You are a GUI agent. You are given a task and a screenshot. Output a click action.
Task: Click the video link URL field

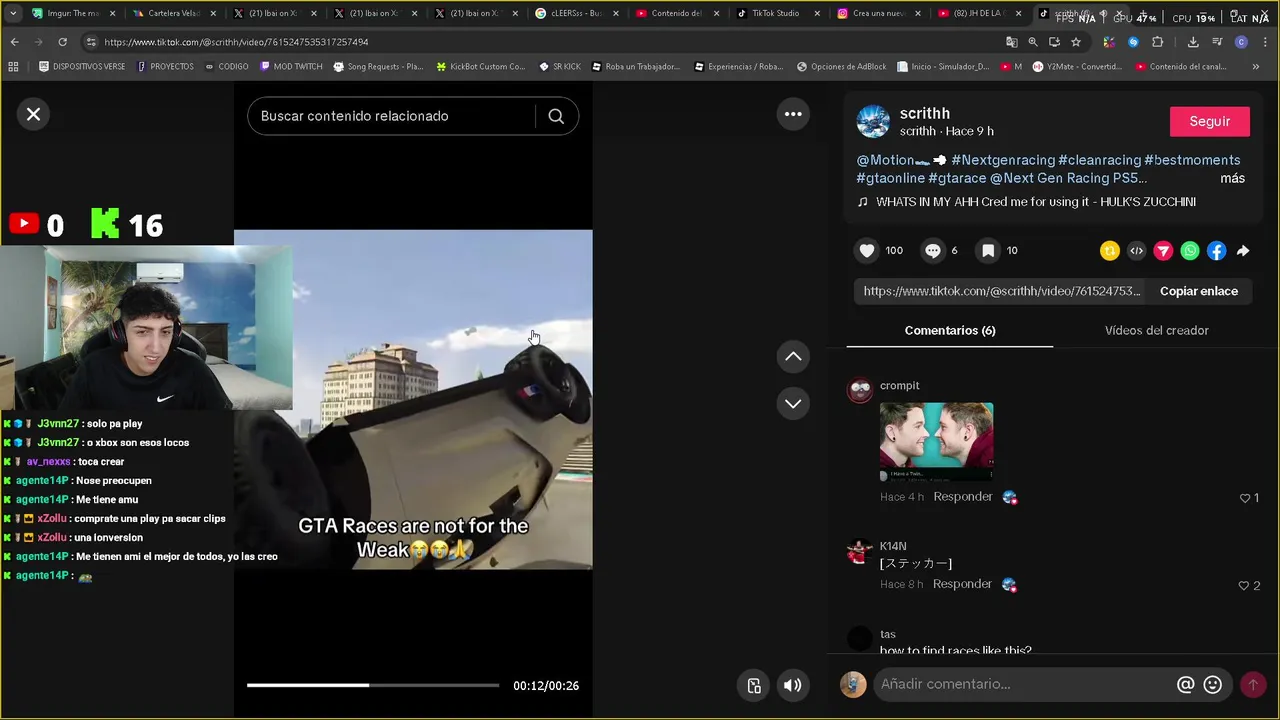[1001, 291]
